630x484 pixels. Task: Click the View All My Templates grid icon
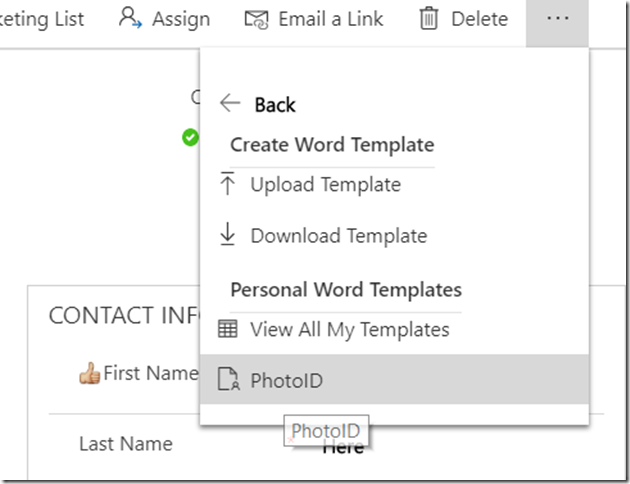pos(228,329)
